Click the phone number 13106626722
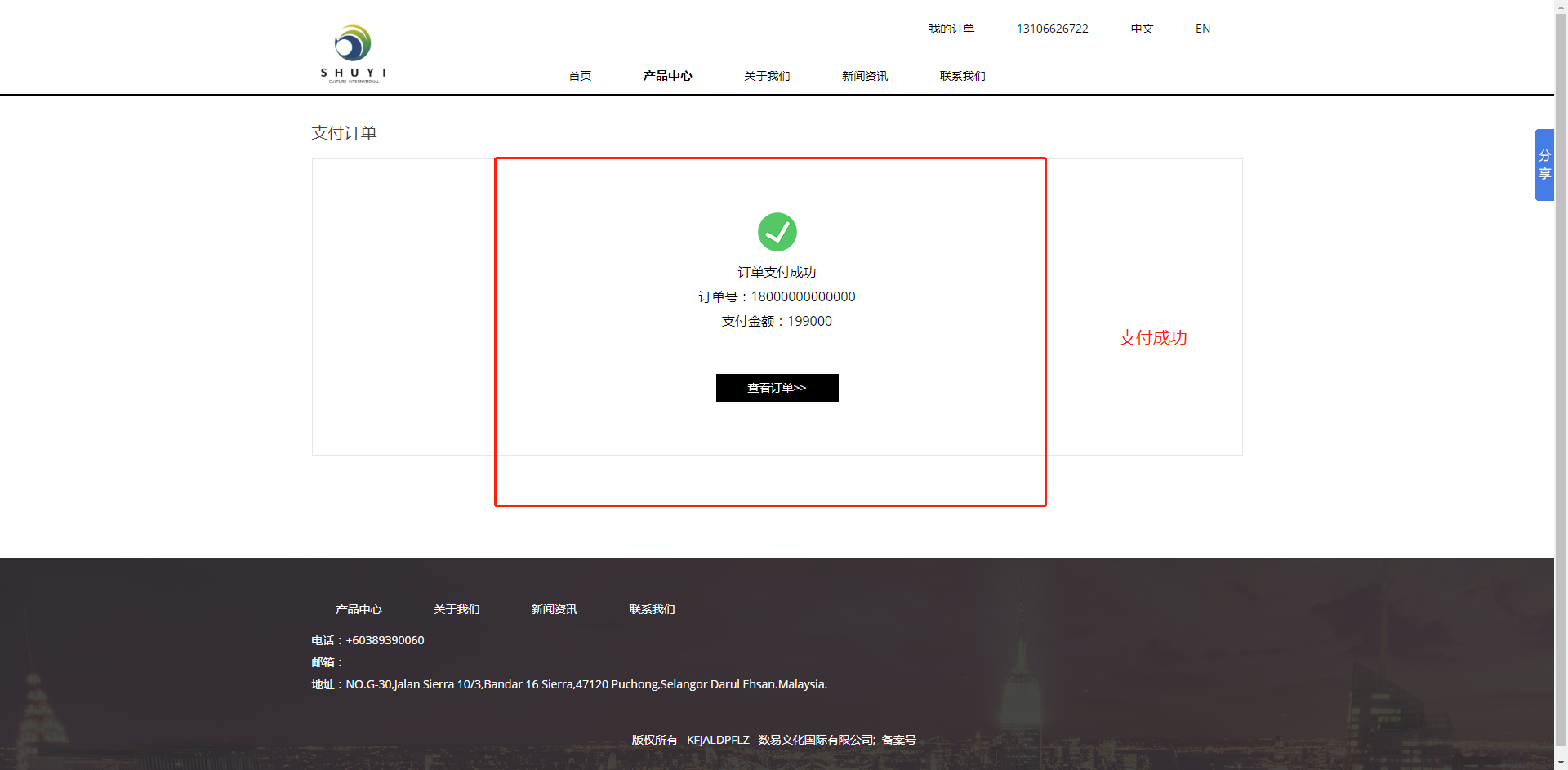 [1052, 29]
